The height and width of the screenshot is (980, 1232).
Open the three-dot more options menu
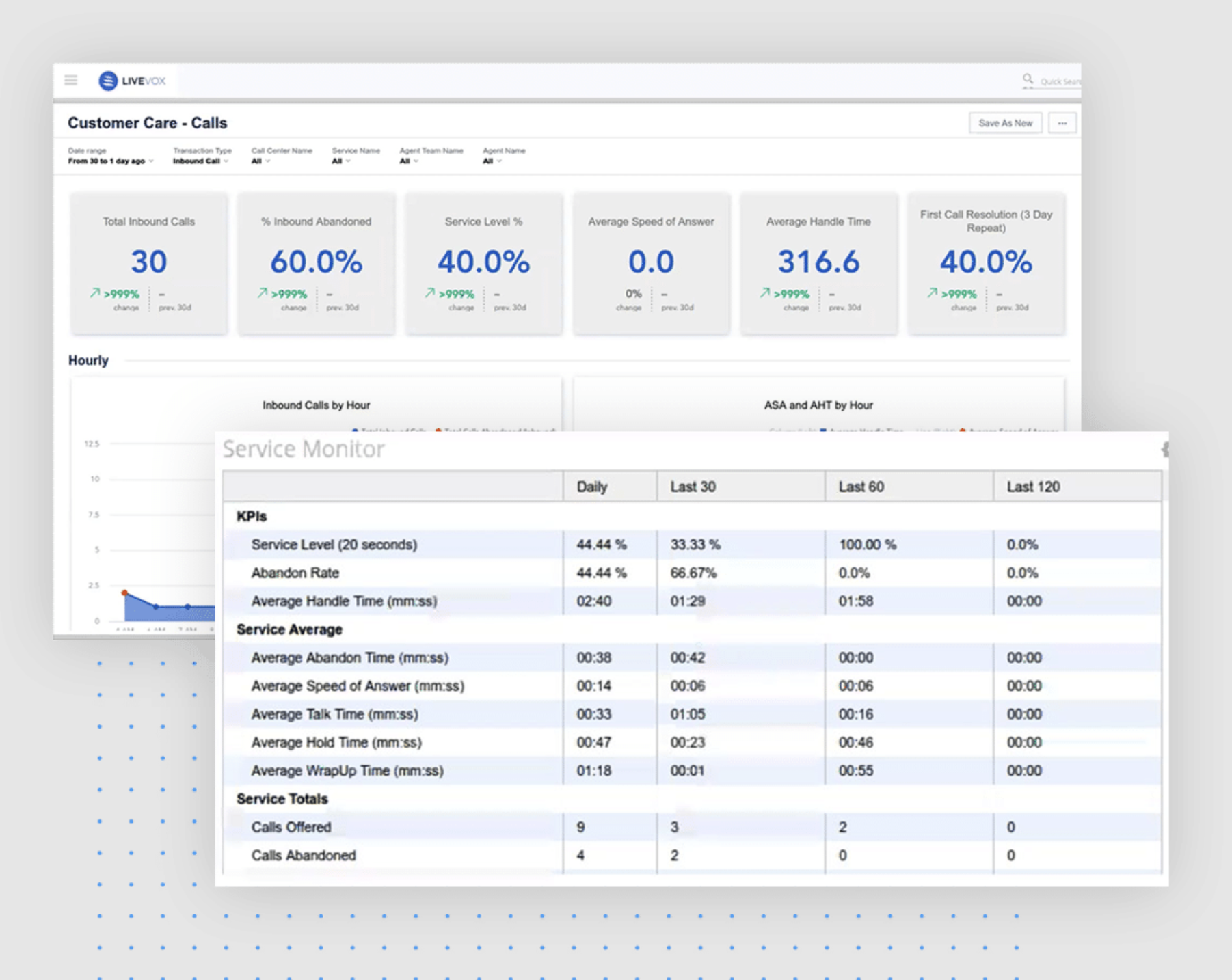[1062, 123]
